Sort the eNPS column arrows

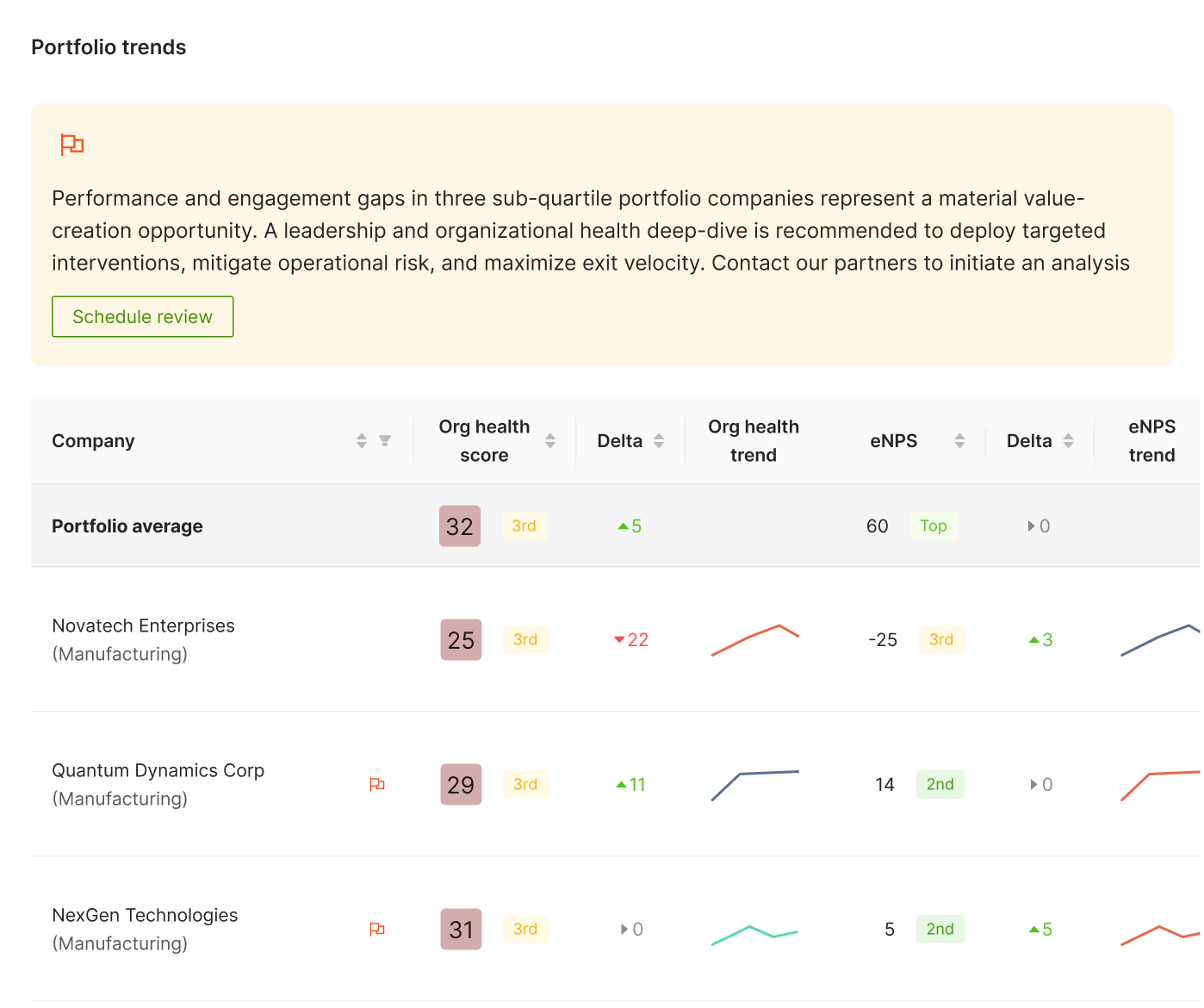[x=959, y=441]
